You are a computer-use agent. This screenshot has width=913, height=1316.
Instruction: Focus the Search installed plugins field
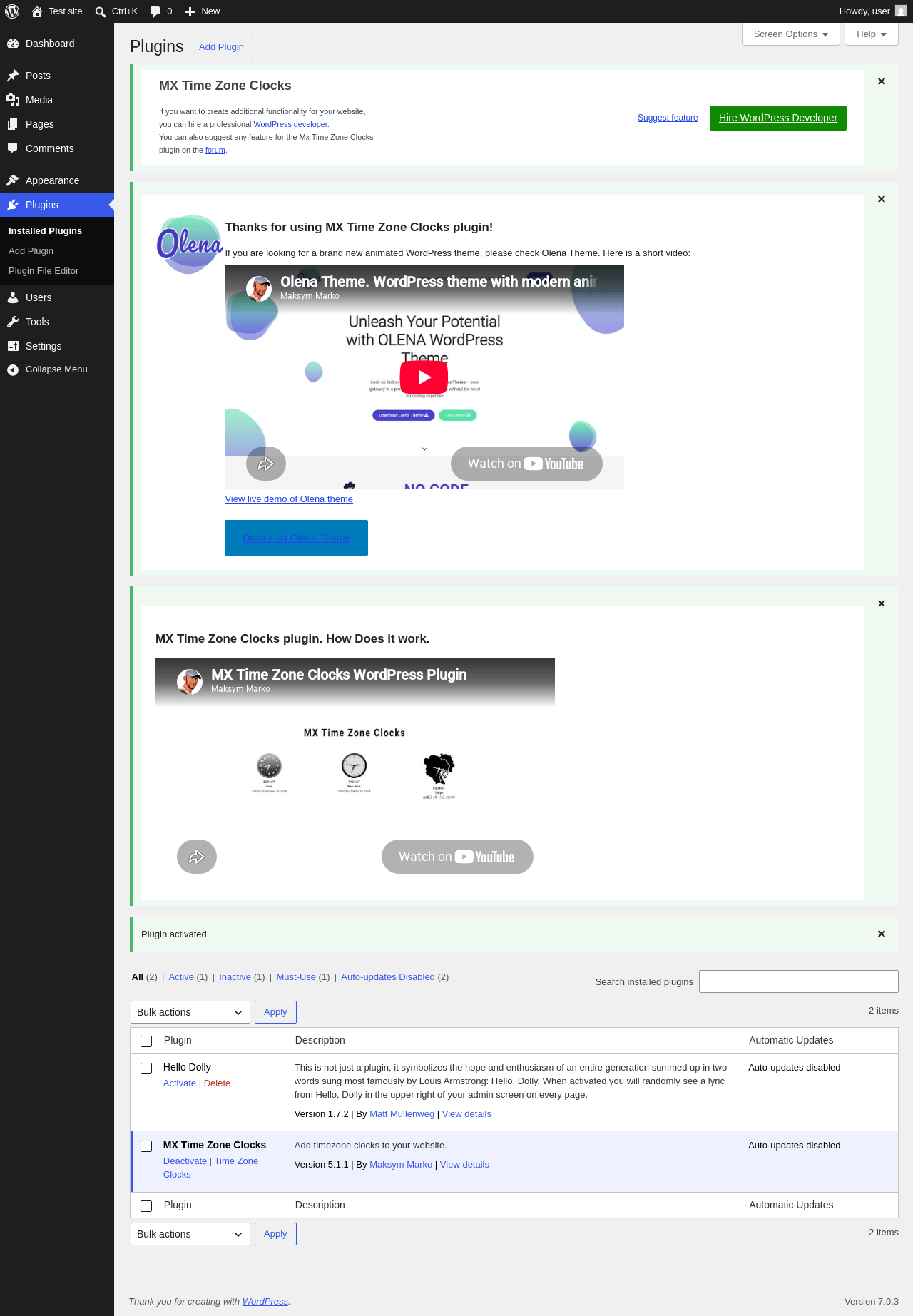pos(799,981)
